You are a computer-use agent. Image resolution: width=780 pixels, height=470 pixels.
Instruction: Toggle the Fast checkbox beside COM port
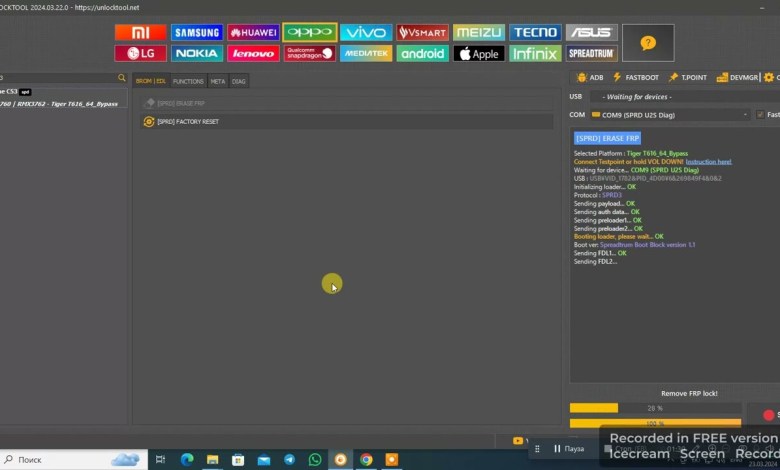click(760, 115)
